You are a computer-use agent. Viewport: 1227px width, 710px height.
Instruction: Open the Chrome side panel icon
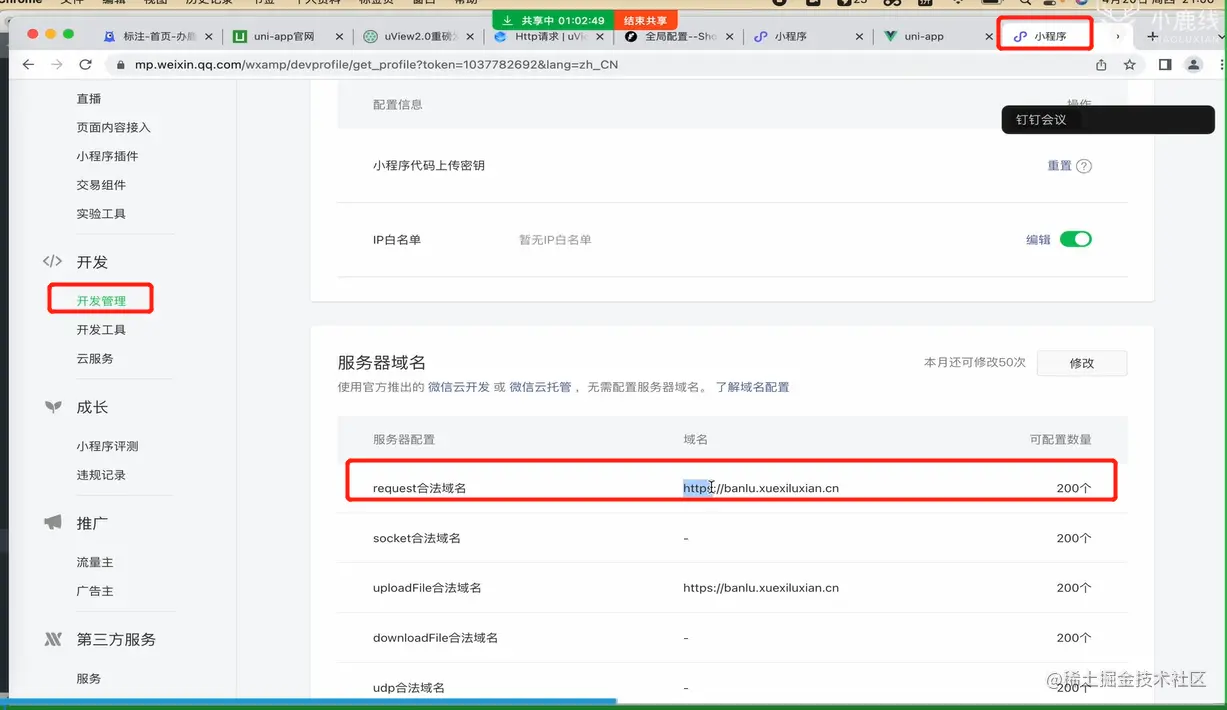pos(1165,65)
